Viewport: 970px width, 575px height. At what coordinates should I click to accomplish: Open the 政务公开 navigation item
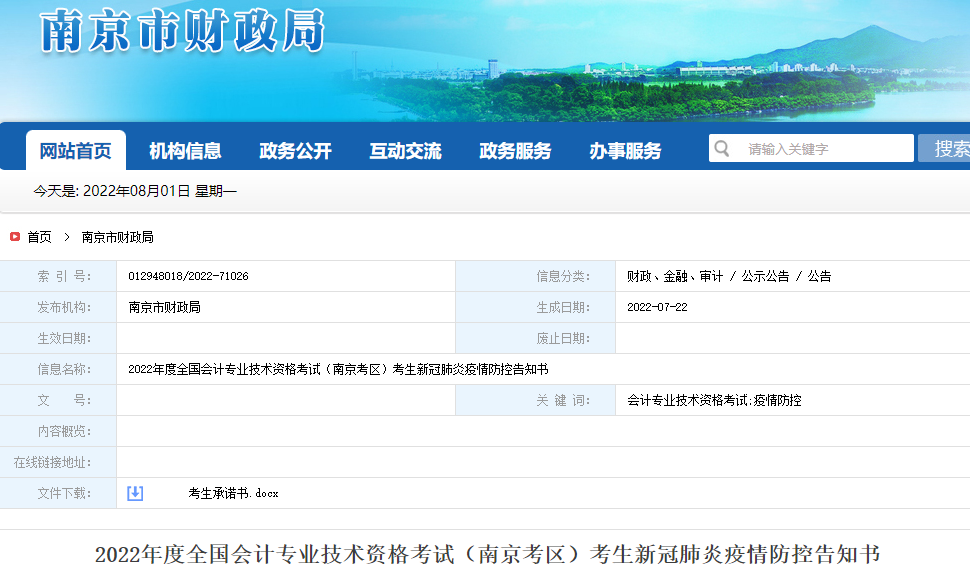[295, 151]
